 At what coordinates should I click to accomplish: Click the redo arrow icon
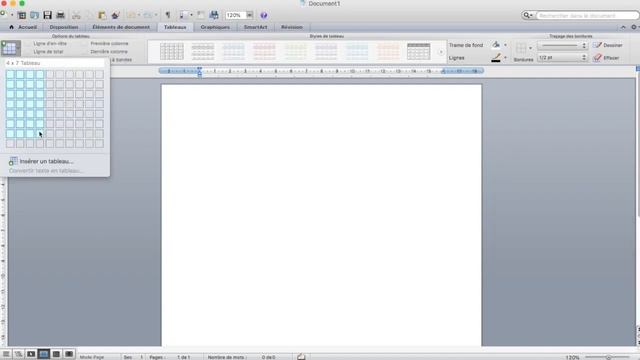pyautogui.click(x=147, y=16)
